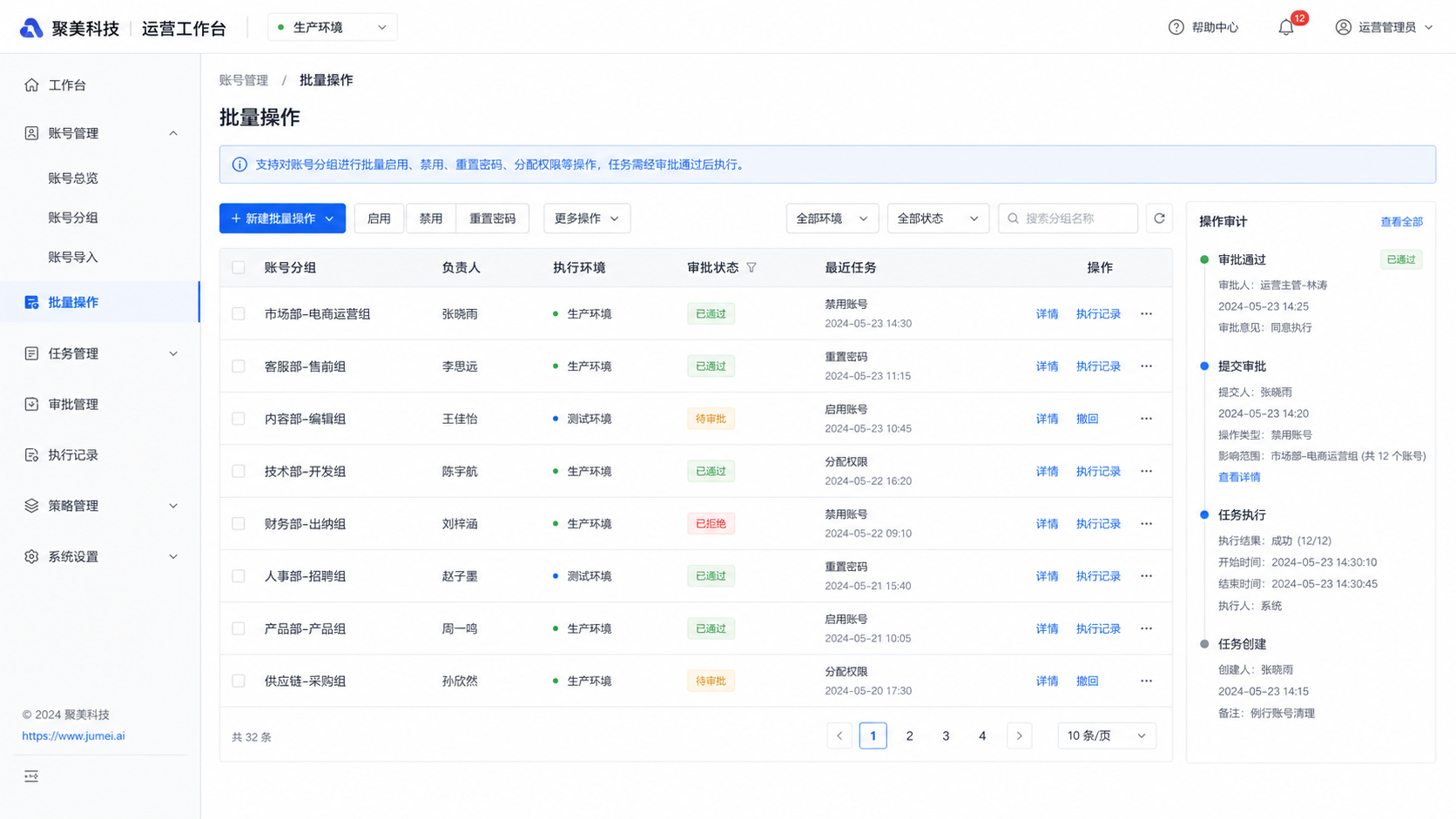
Task: Check the 内容部-编辑组 row checkbox
Action: click(239, 419)
